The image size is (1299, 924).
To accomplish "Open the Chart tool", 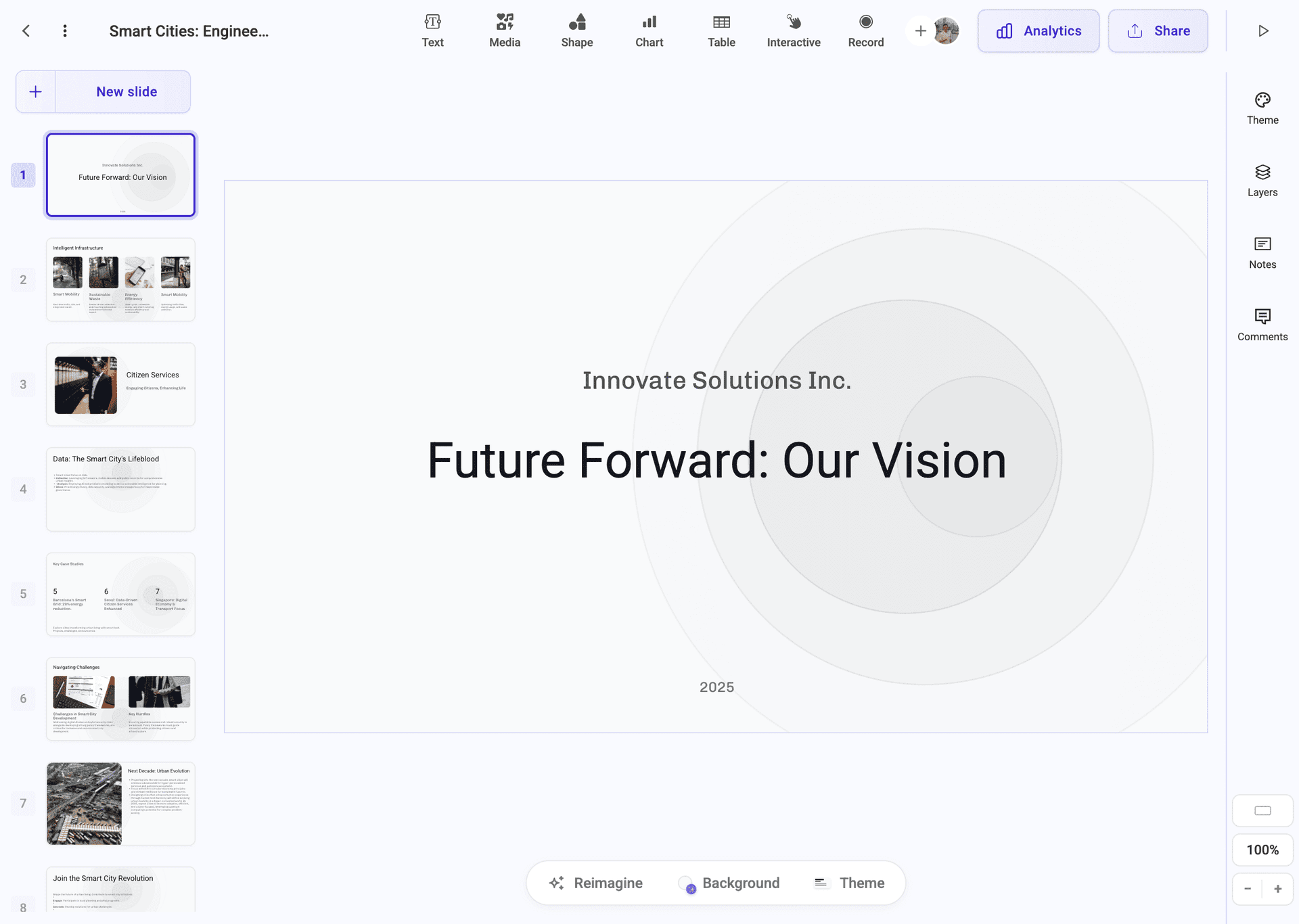I will [649, 30].
